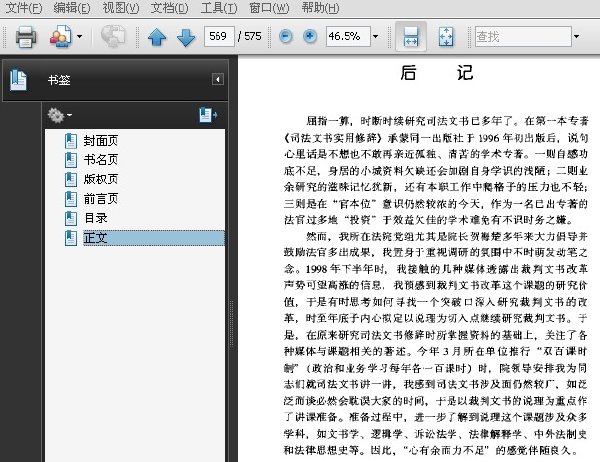The width and height of the screenshot is (600, 462).
Task: Click the print icon in toolbar
Action: (x=26, y=37)
